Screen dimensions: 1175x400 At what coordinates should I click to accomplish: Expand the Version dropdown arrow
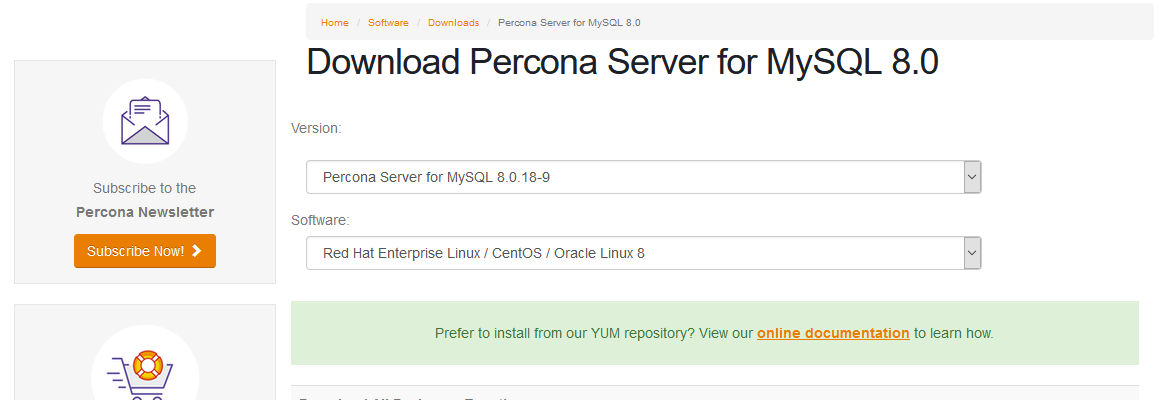[972, 177]
